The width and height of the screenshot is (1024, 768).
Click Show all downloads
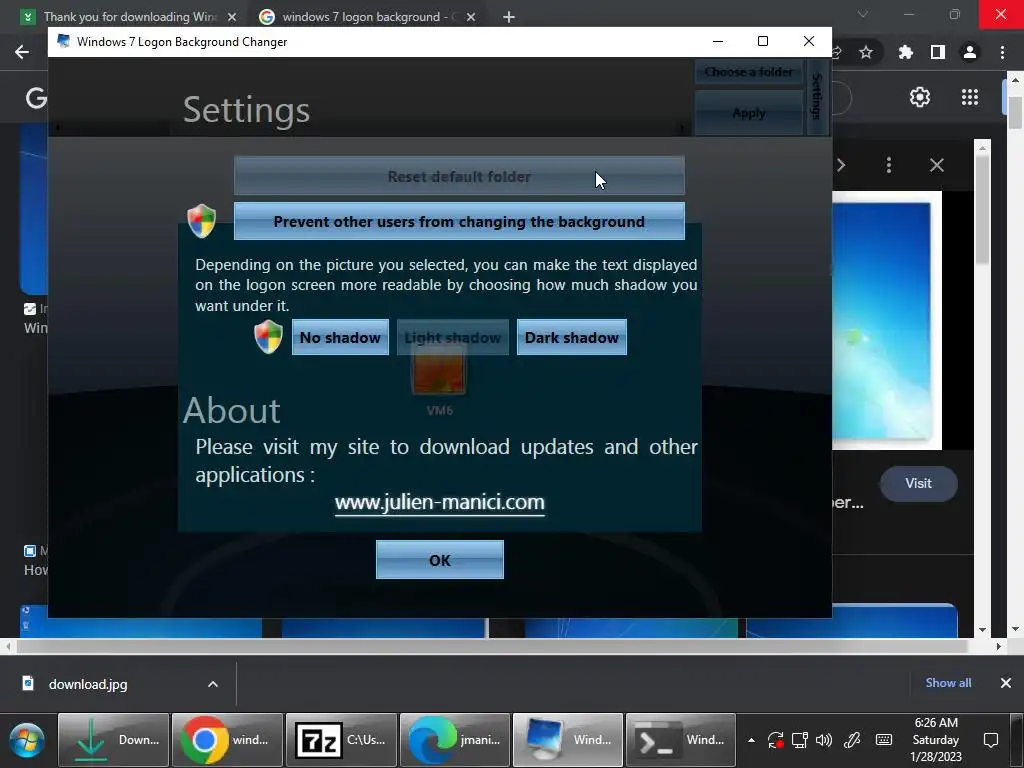(948, 683)
